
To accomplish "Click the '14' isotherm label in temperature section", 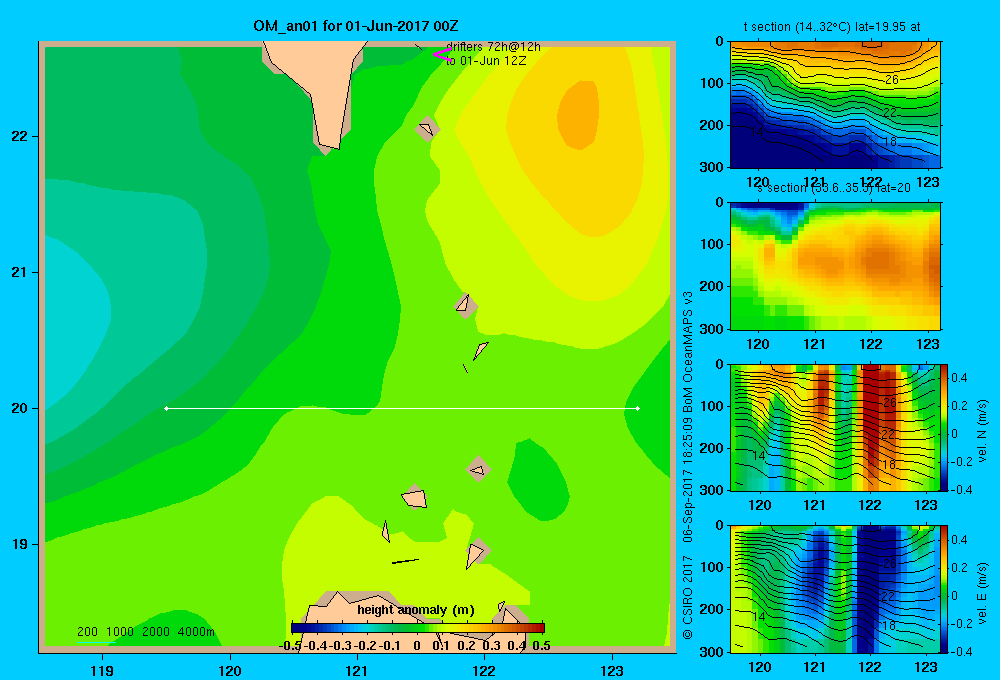I will [x=757, y=131].
